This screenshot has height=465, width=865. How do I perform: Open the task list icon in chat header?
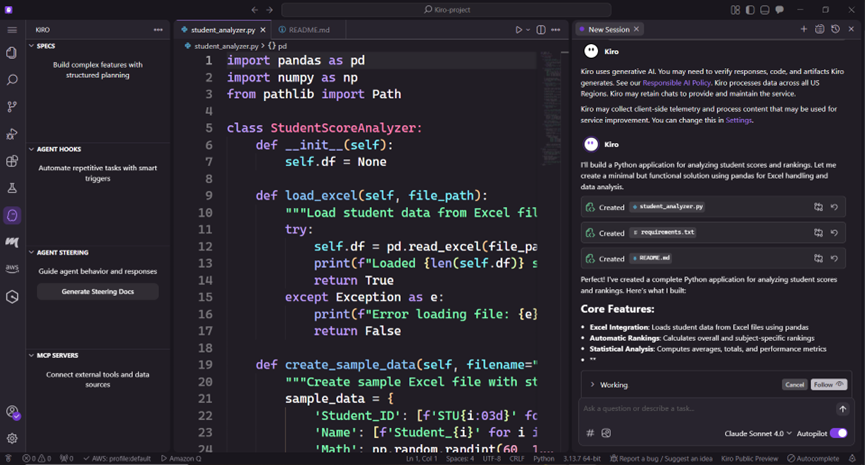[820, 29]
